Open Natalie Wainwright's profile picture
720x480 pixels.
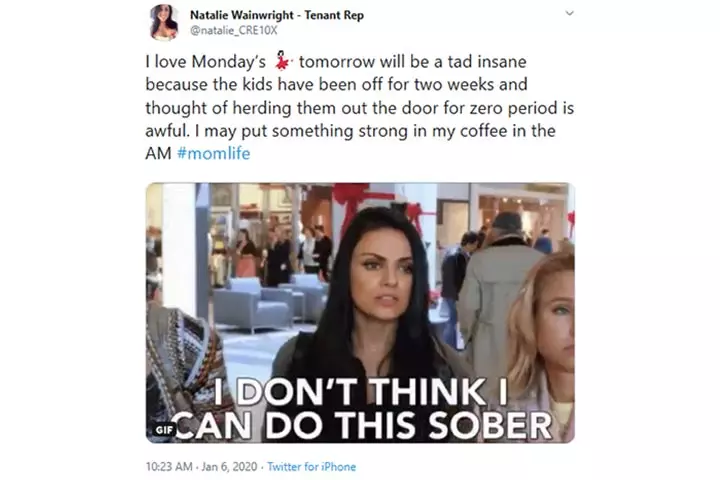click(x=164, y=22)
